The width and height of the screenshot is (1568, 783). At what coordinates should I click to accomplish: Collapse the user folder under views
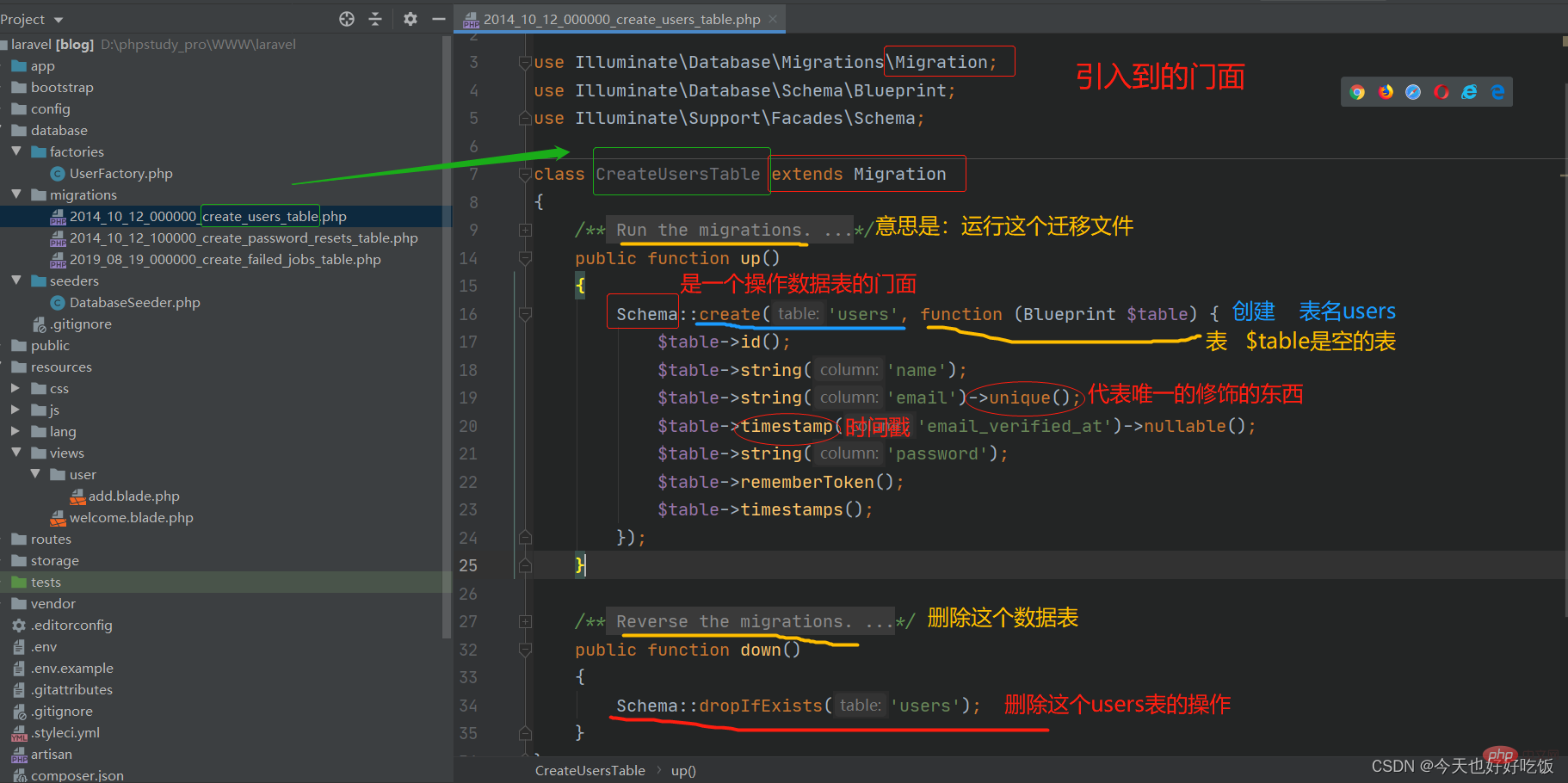click(x=35, y=474)
